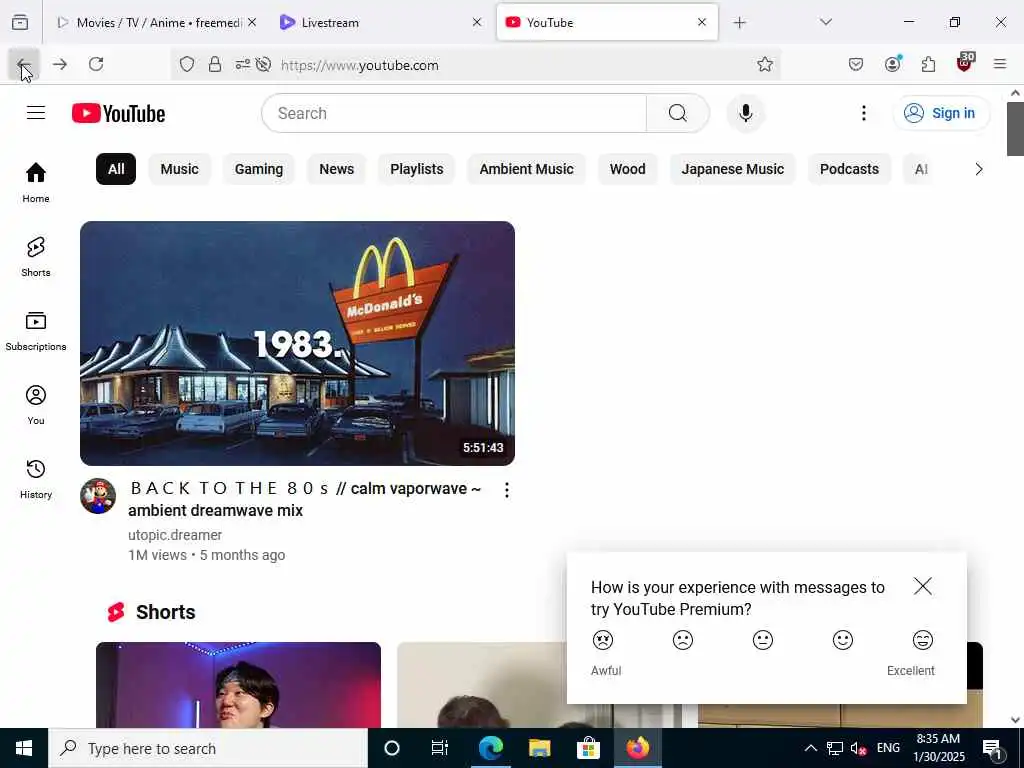The height and width of the screenshot is (768, 1024).
Task: Open the Extensions puzzle icon
Action: click(x=928, y=64)
